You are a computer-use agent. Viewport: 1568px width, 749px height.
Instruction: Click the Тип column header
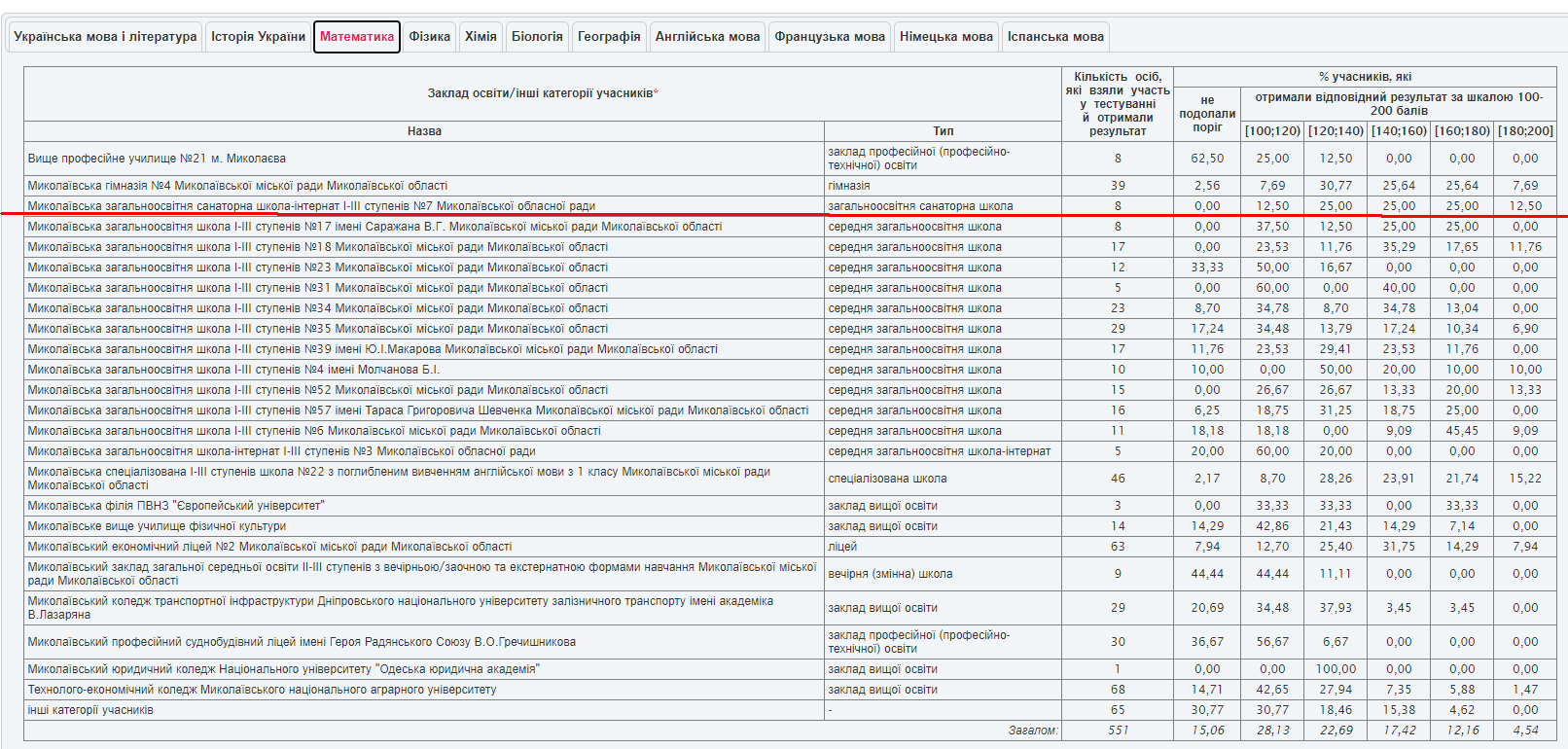[944, 131]
